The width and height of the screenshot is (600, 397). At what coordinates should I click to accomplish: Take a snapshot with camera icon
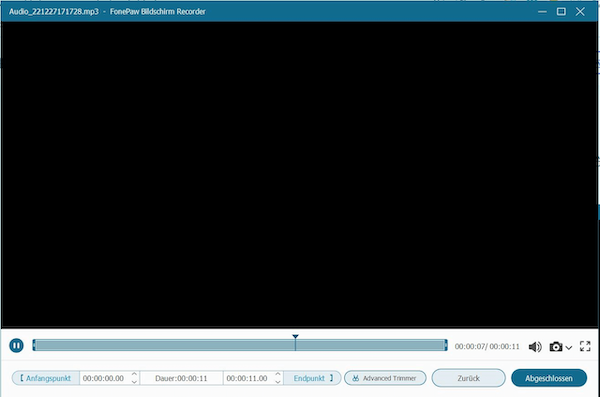[x=556, y=347]
